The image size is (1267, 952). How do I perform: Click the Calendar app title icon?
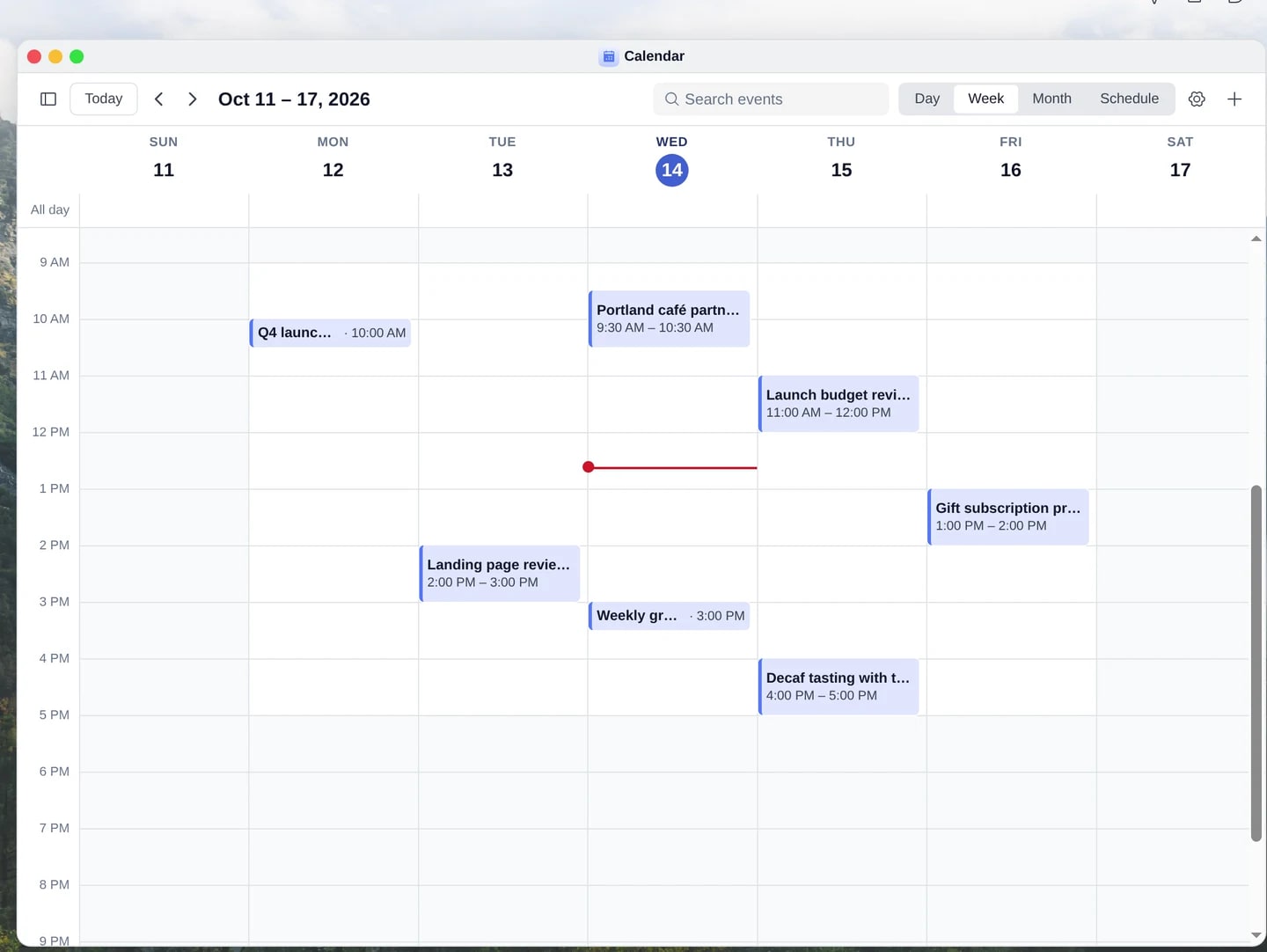608,57
